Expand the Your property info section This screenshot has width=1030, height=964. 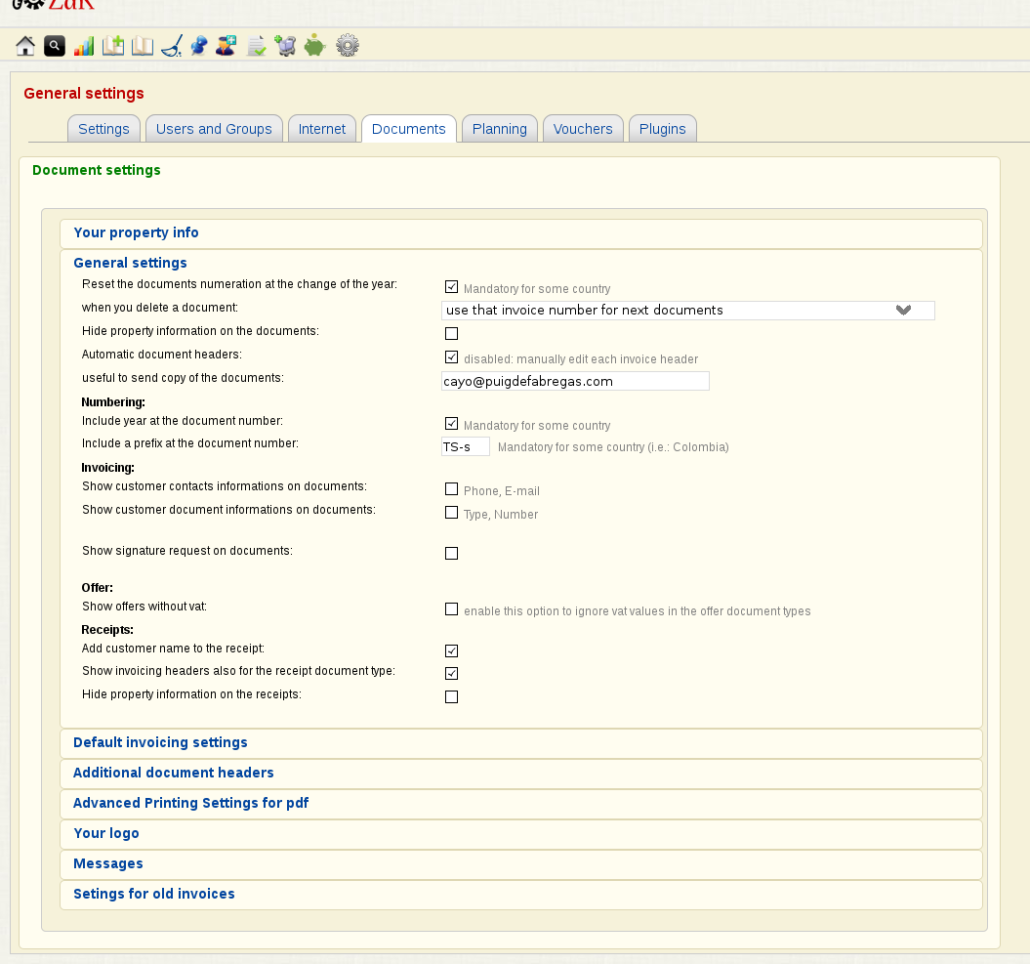coord(136,233)
